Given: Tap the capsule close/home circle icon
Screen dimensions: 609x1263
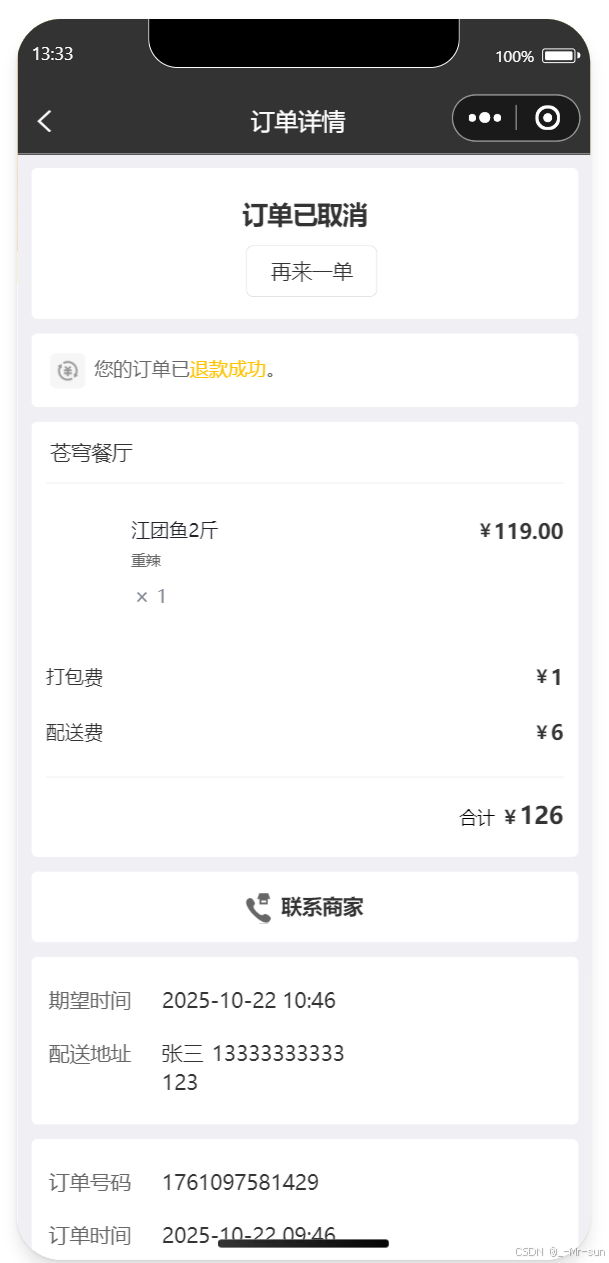Looking at the screenshot, I should coord(546,118).
